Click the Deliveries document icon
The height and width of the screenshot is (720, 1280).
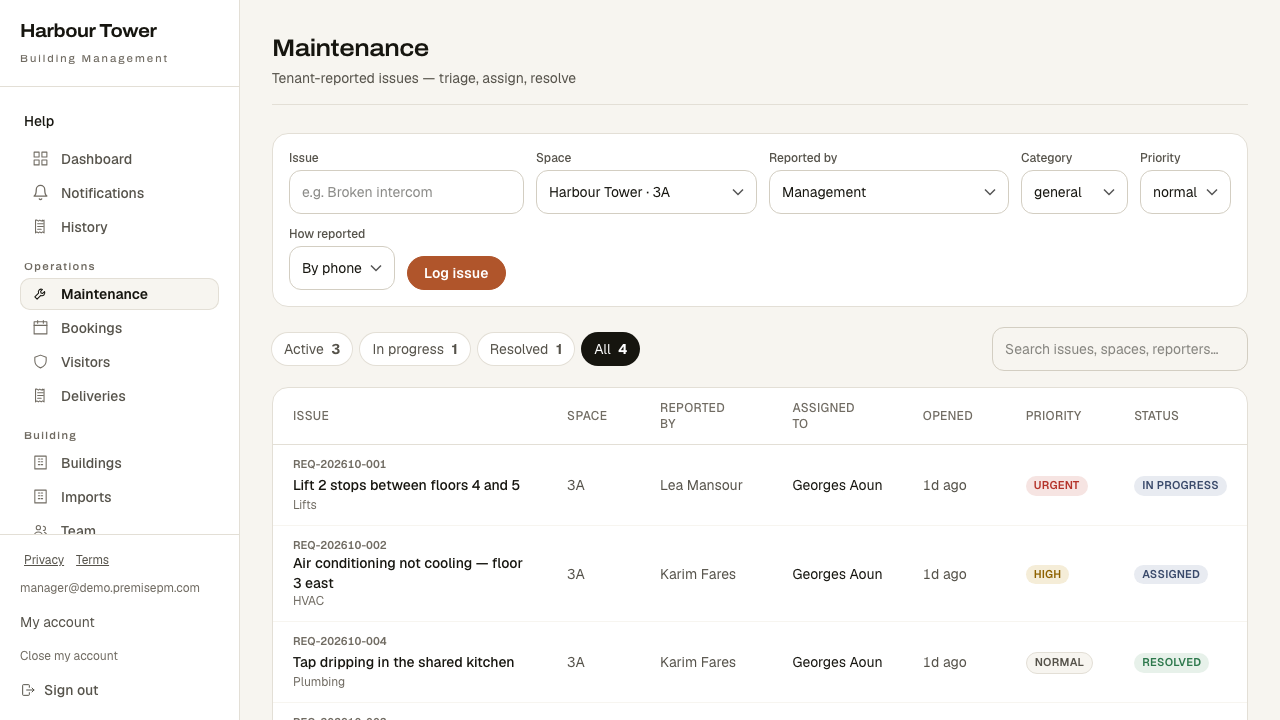[x=40, y=396]
